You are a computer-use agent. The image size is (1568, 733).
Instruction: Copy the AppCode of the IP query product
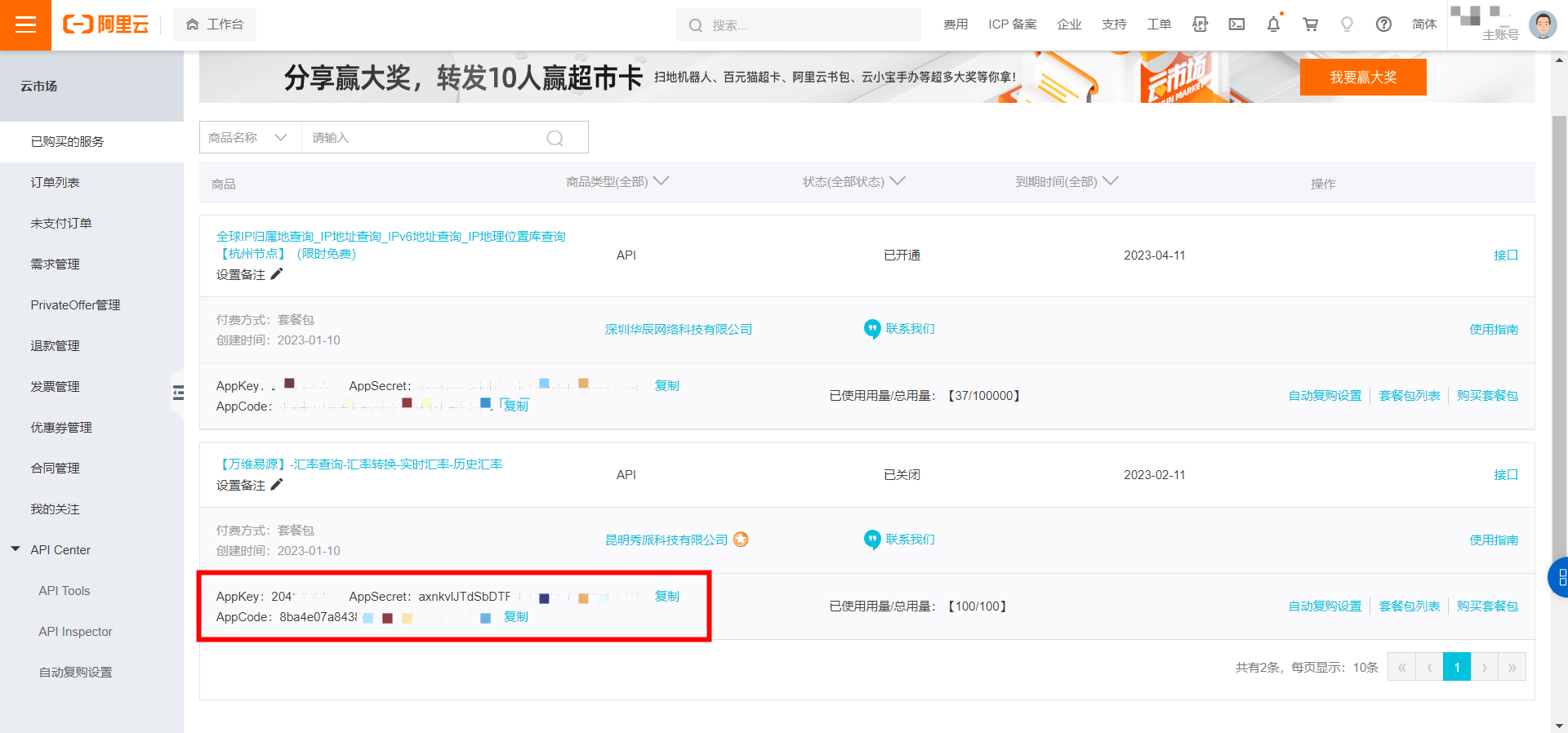(516, 405)
